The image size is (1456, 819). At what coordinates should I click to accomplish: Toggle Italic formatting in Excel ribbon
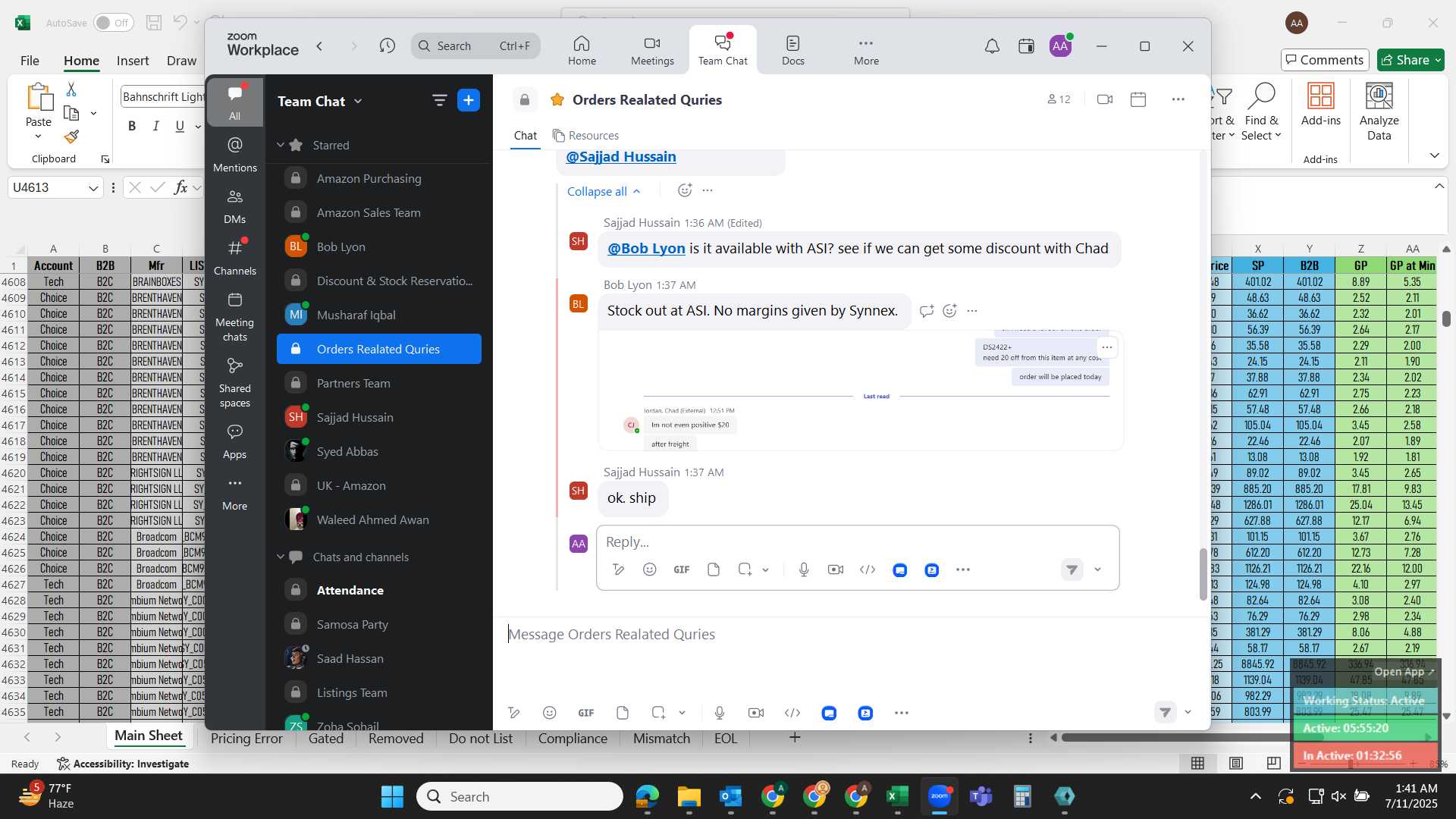155,126
